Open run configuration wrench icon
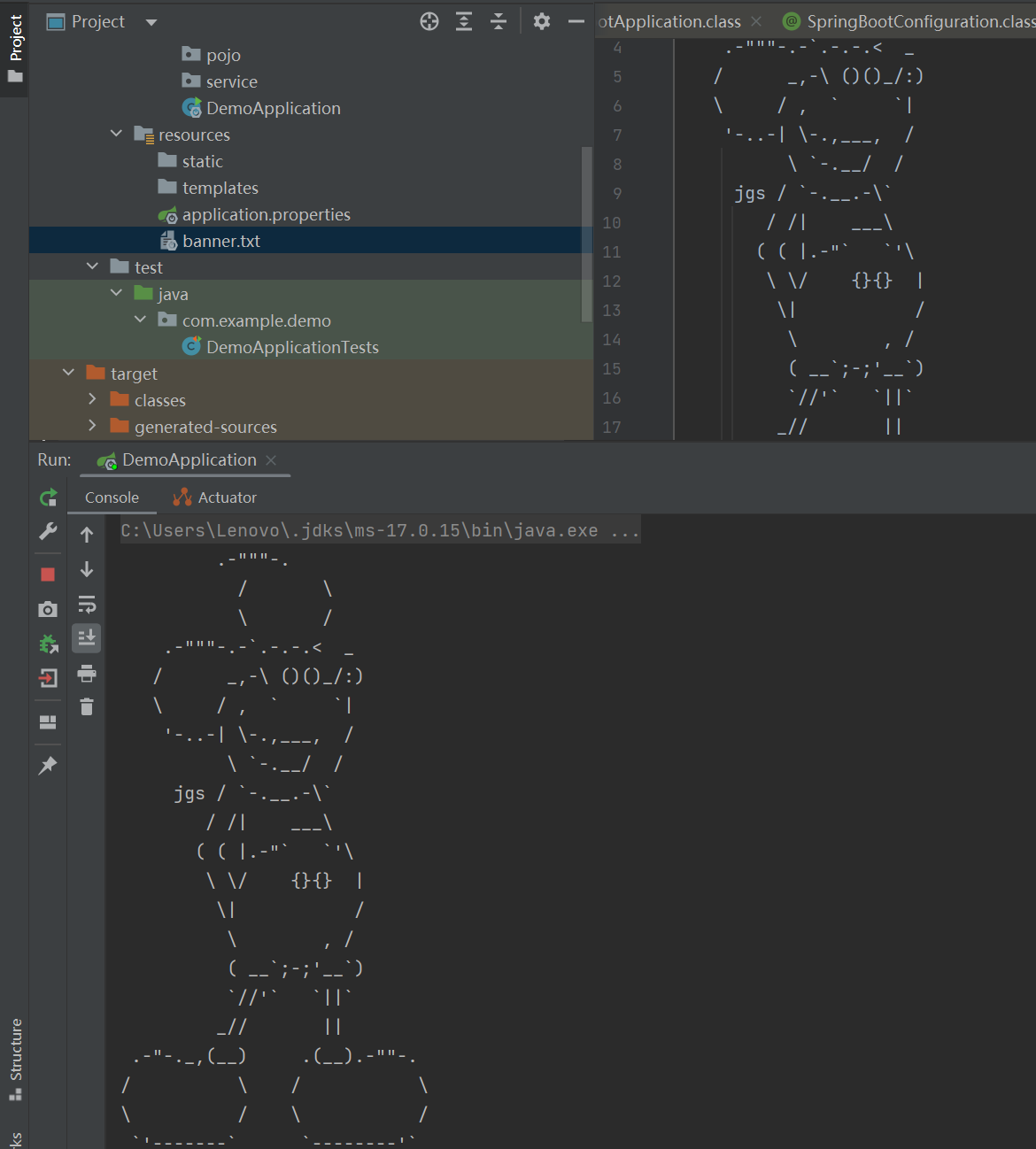Viewport: 1036px width, 1149px height. 49,531
